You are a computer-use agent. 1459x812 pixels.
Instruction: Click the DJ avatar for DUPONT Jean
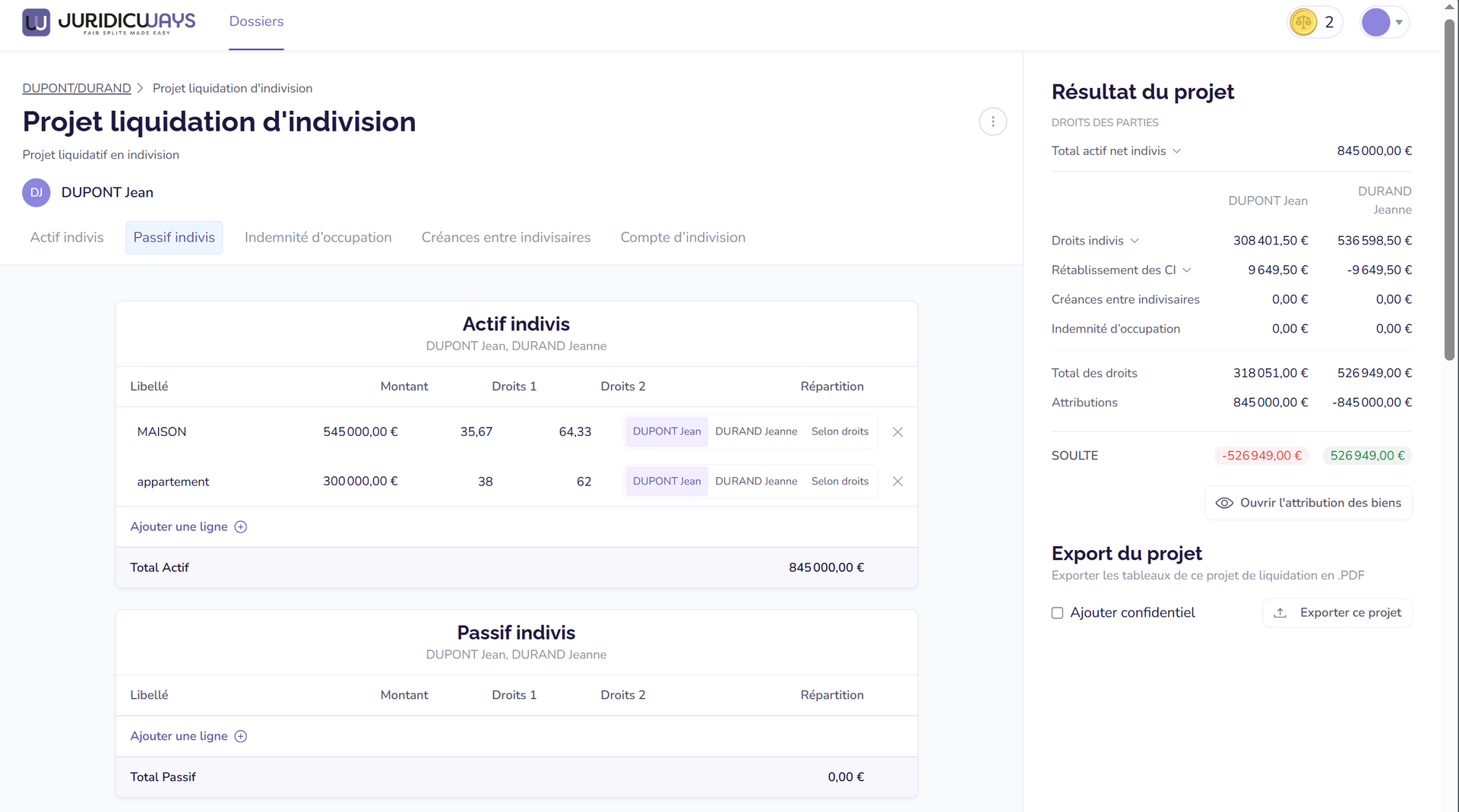(36, 193)
